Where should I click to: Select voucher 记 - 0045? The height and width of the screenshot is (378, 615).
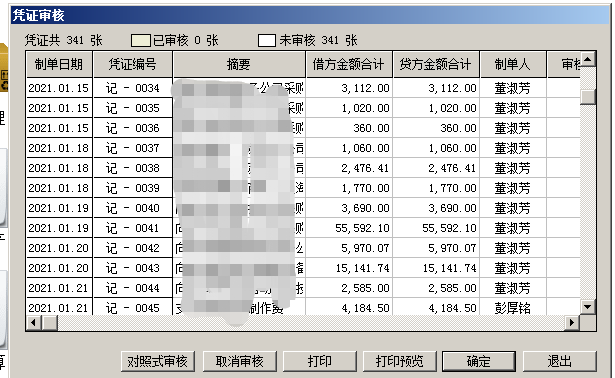(x=133, y=307)
